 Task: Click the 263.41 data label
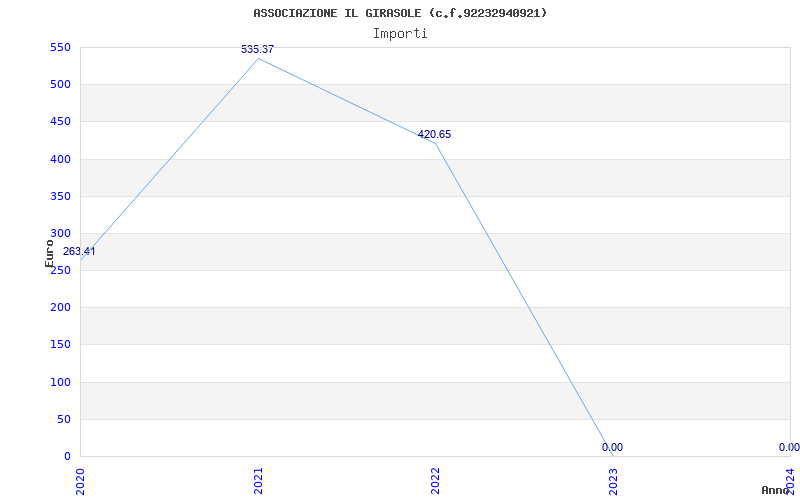tap(79, 252)
